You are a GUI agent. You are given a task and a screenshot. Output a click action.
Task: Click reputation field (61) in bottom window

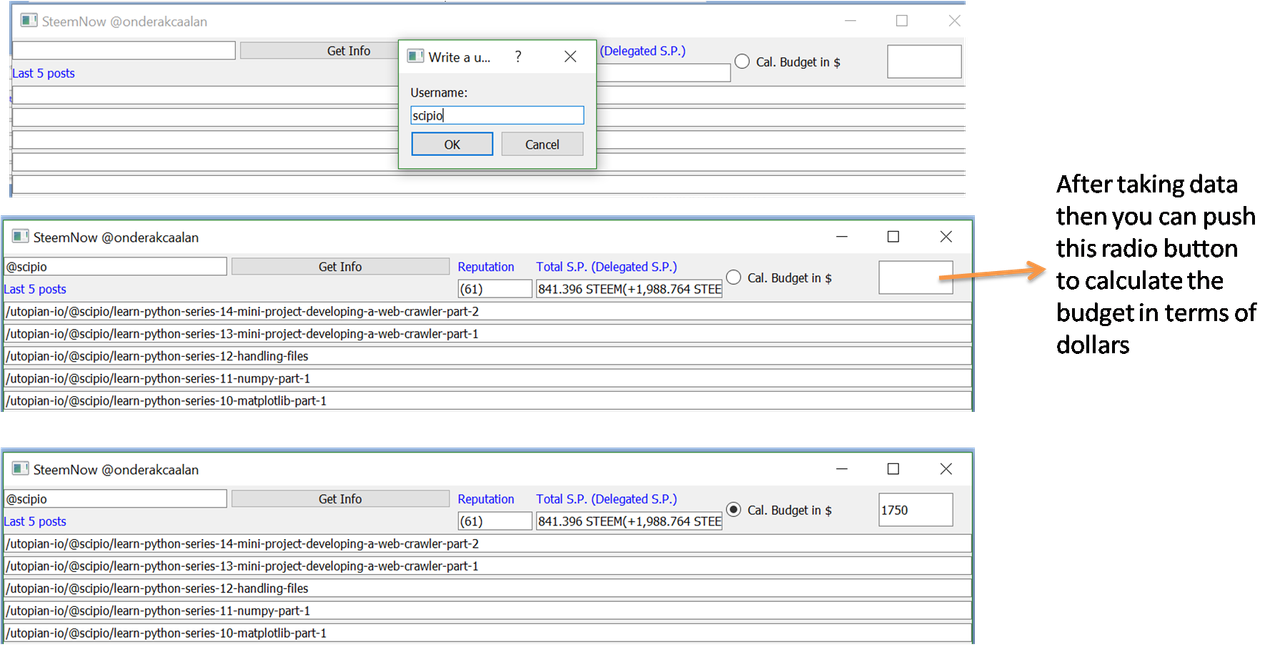pyautogui.click(x=494, y=521)
